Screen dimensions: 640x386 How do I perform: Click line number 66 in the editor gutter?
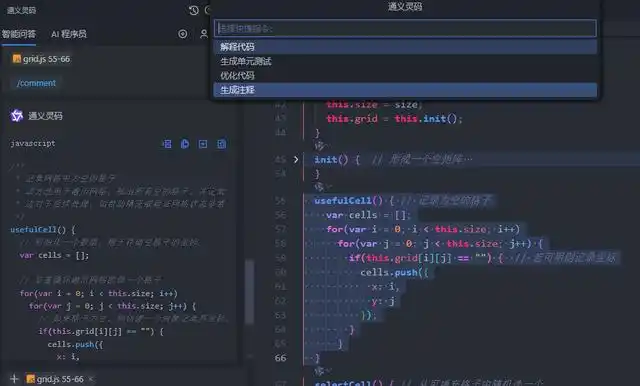(280, 358)
